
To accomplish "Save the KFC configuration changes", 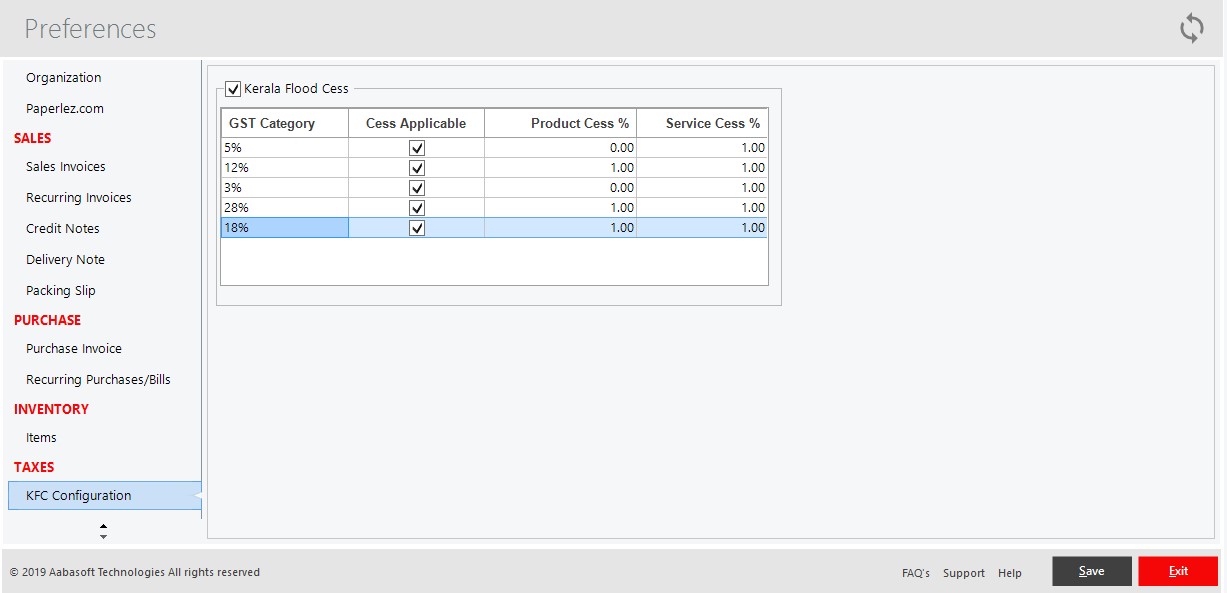I will pos(1091,570).
